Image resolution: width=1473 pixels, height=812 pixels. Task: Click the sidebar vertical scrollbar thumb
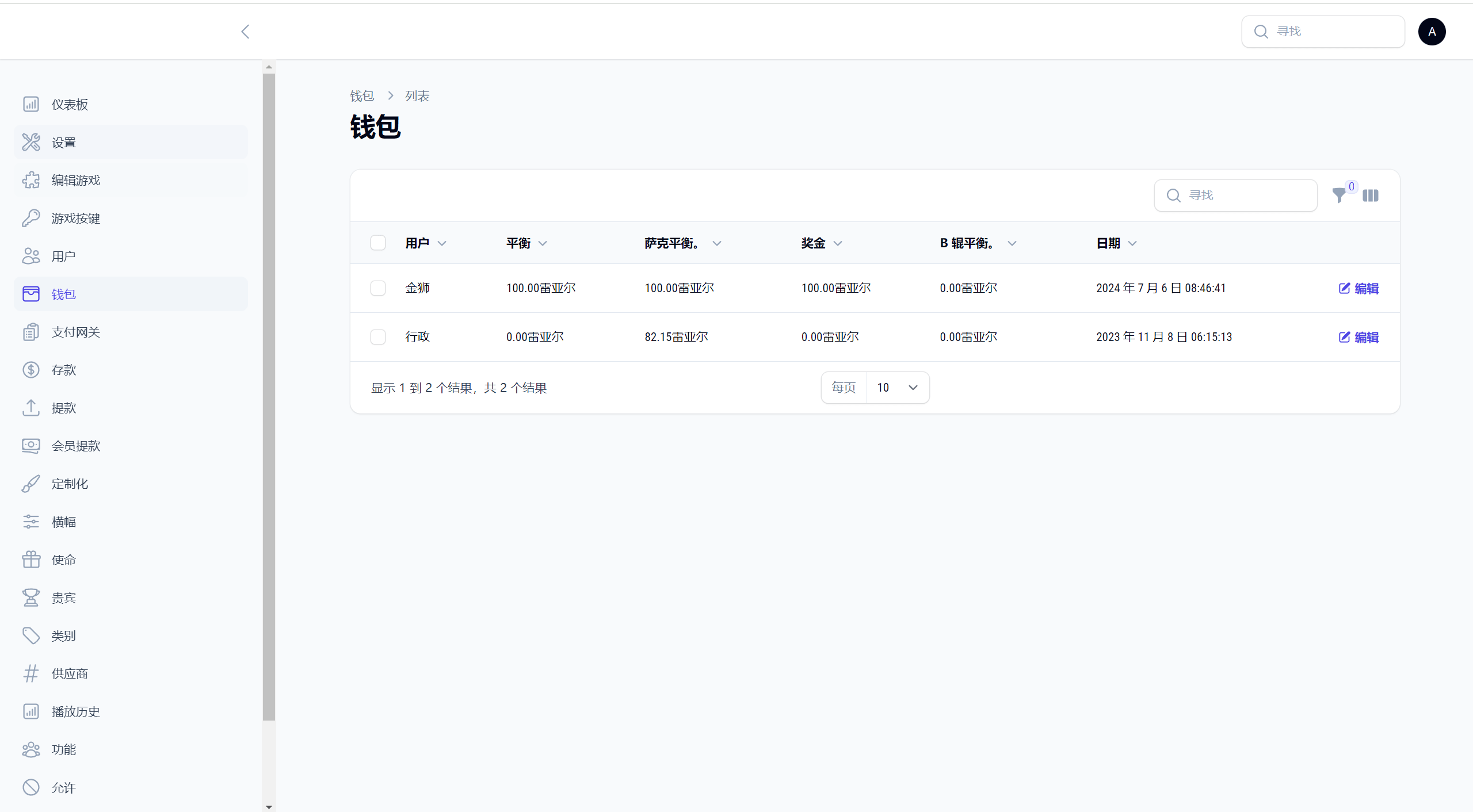click(269, 397)
